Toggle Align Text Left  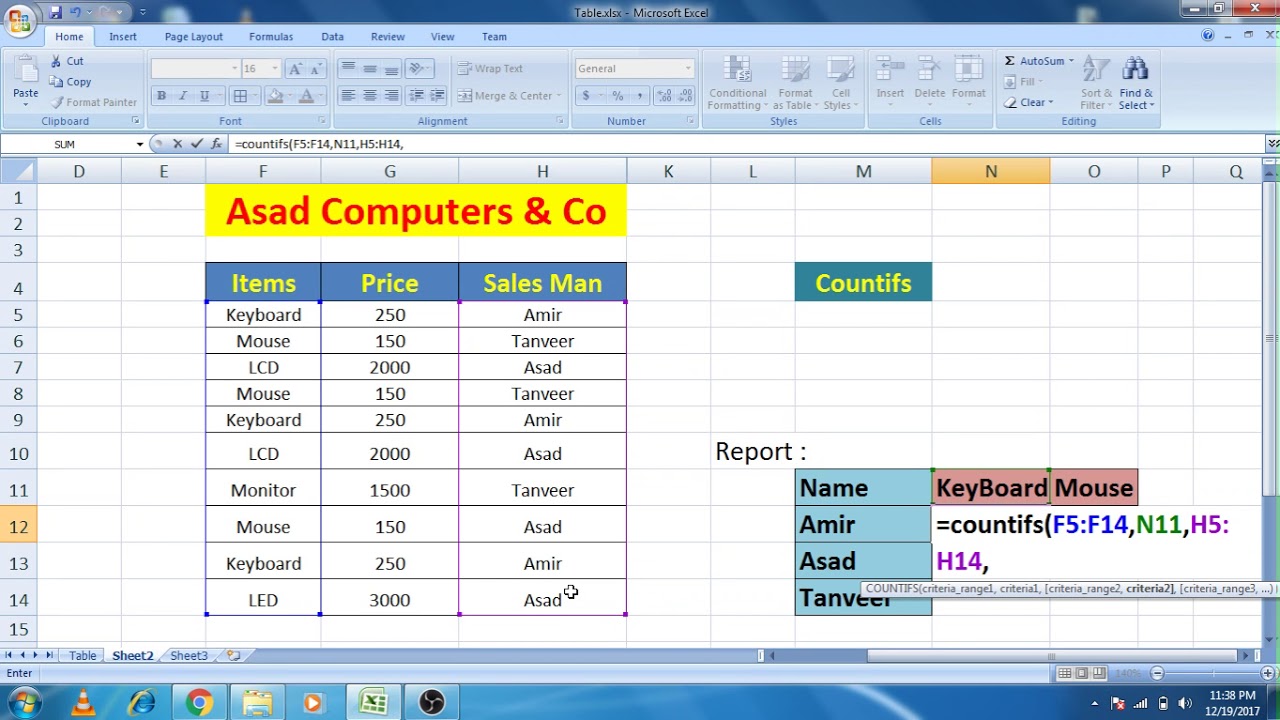[x=348, y=95]
